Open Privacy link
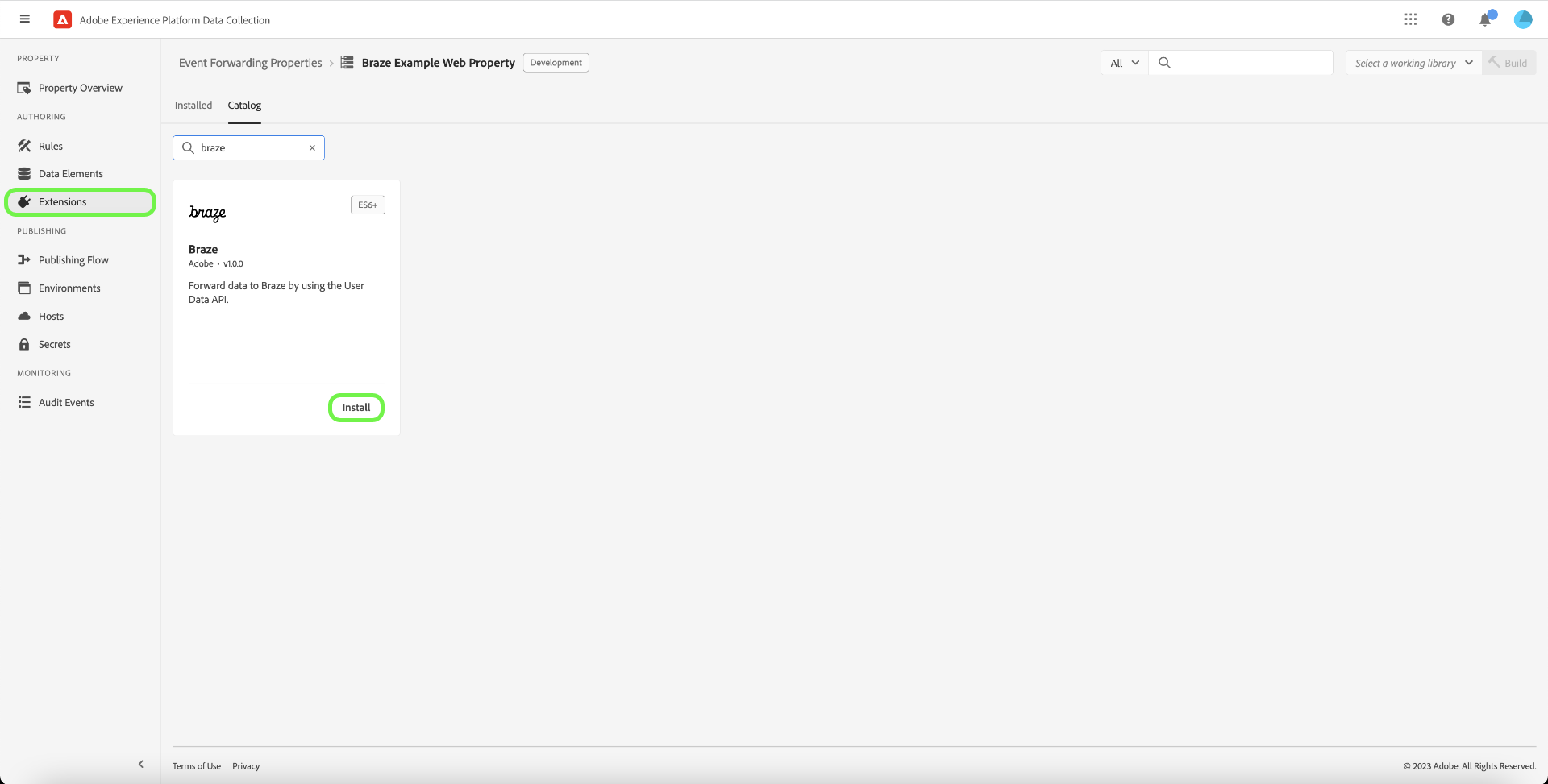 246,766
